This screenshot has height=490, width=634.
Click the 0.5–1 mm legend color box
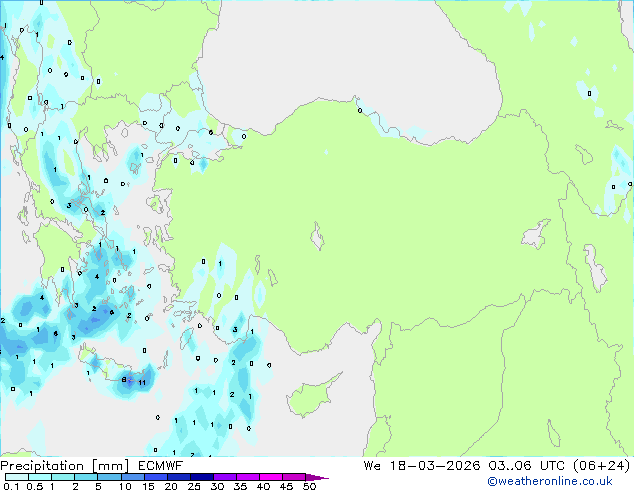(40, 477)
